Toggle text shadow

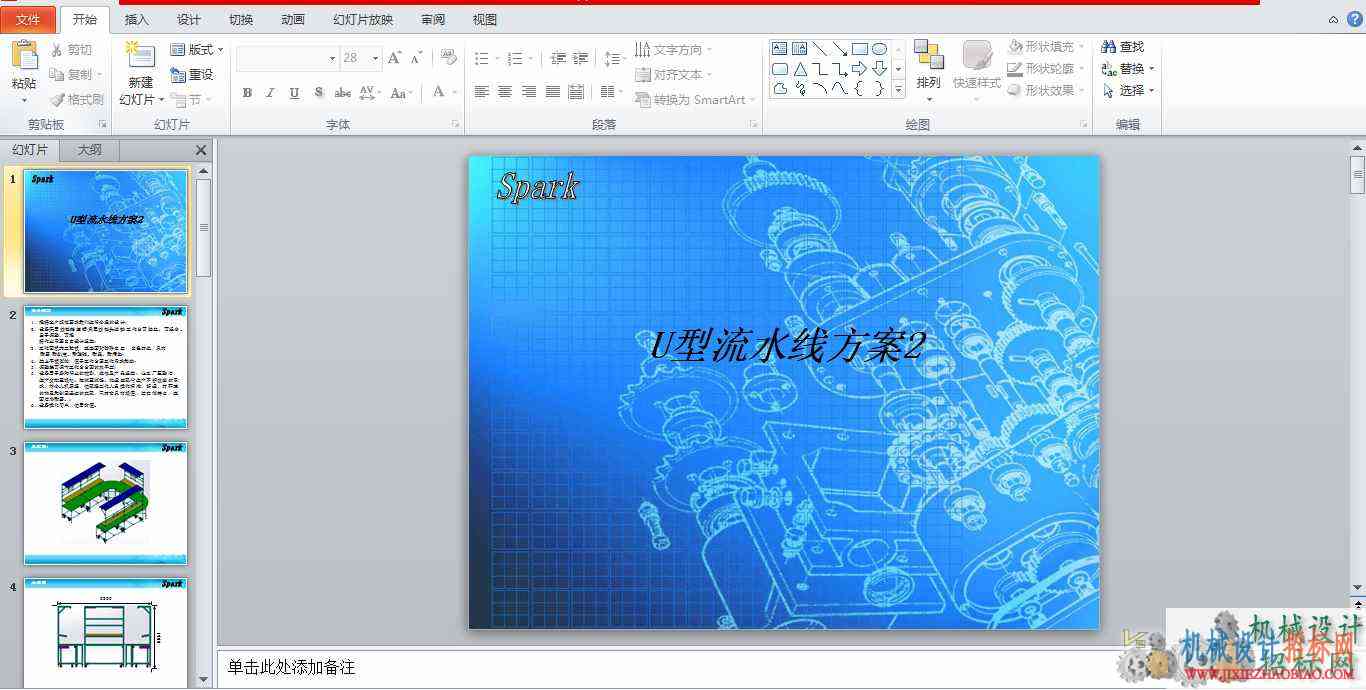pos(318,93)
